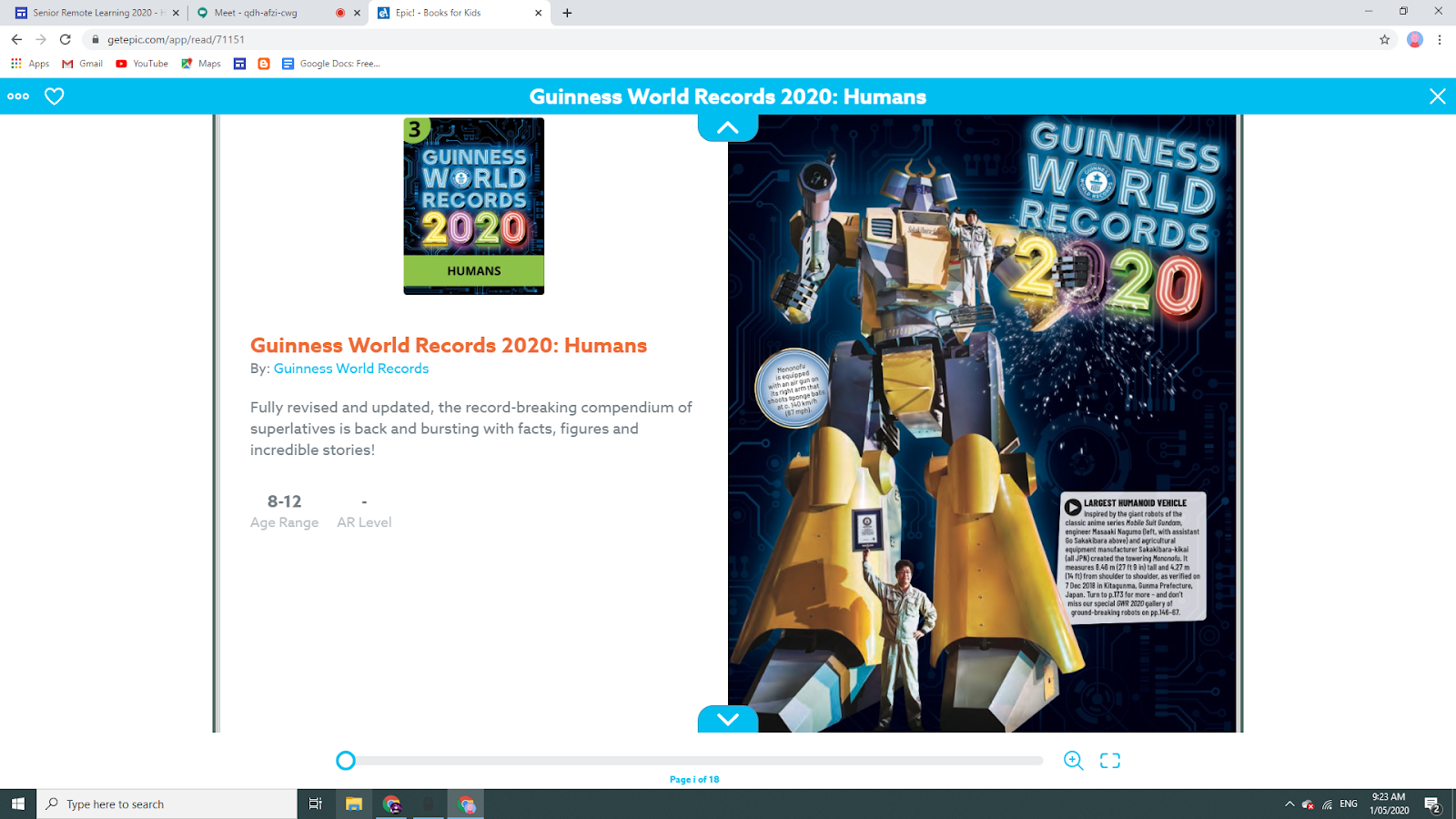Bookmark this page with the star
Screen dimensions: 1456x819
pyautogui.click(x=1384, y=39)
